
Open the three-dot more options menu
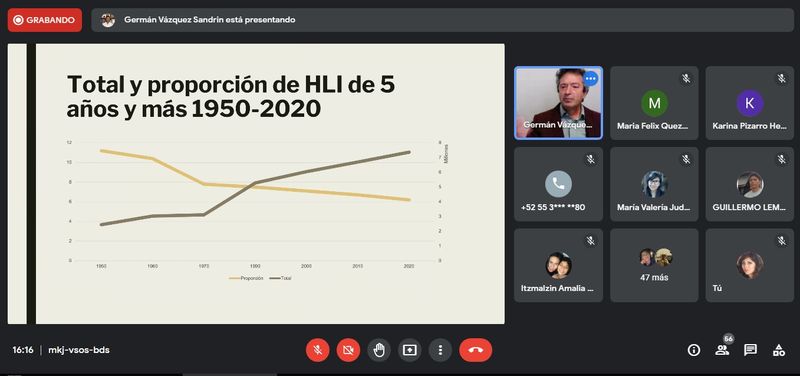pyautogui.click(x=440, y=350)
